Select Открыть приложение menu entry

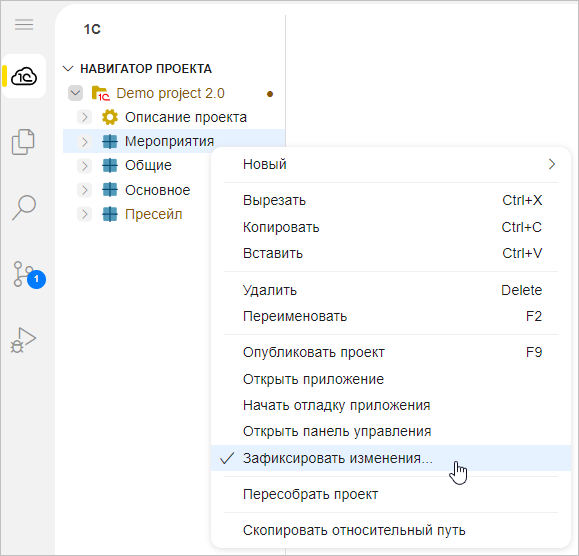pos(391,379)
